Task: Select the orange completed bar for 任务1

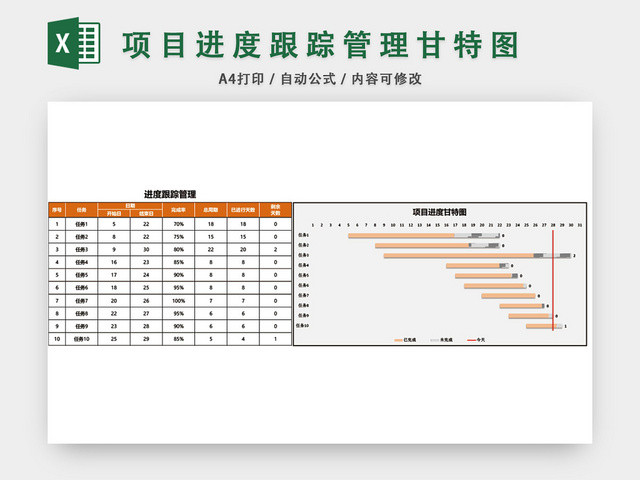Action: (x=401, y=236)
